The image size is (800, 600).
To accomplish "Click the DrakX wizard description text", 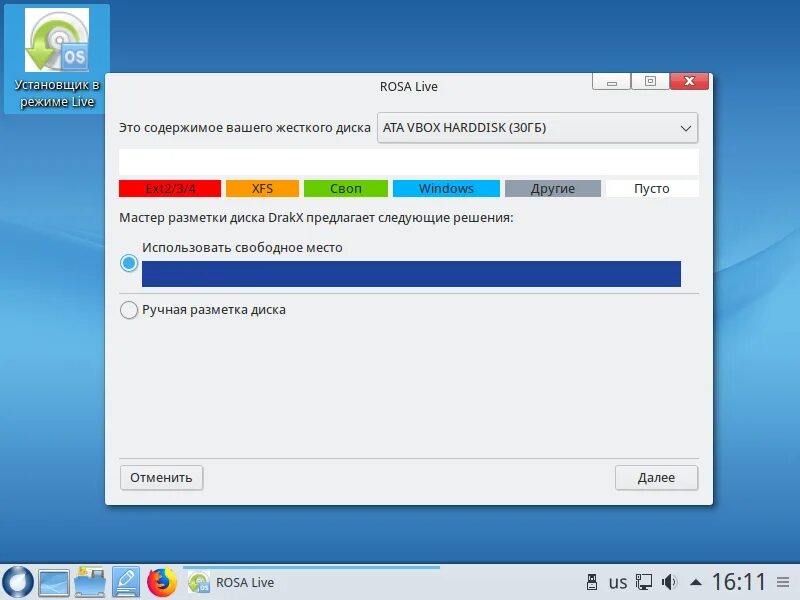I will (316, 218).
